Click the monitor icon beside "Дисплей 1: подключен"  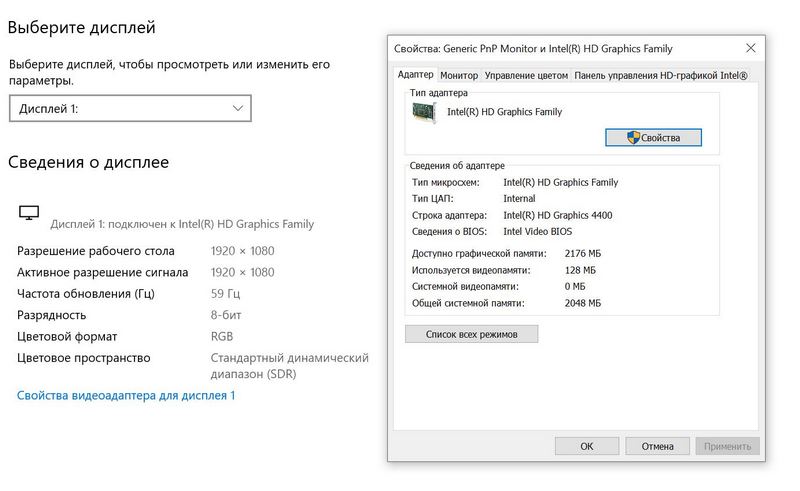click(29, 212)
